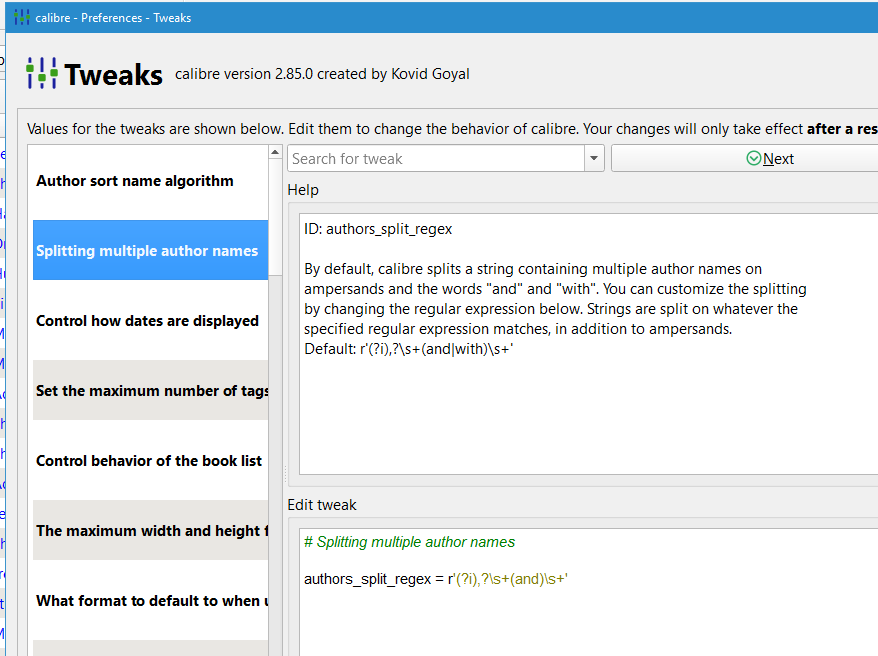The width and height of the screenshot is (878, 656).
Task: Click the tweak list vertical scrollbar track
Action: 276,400
